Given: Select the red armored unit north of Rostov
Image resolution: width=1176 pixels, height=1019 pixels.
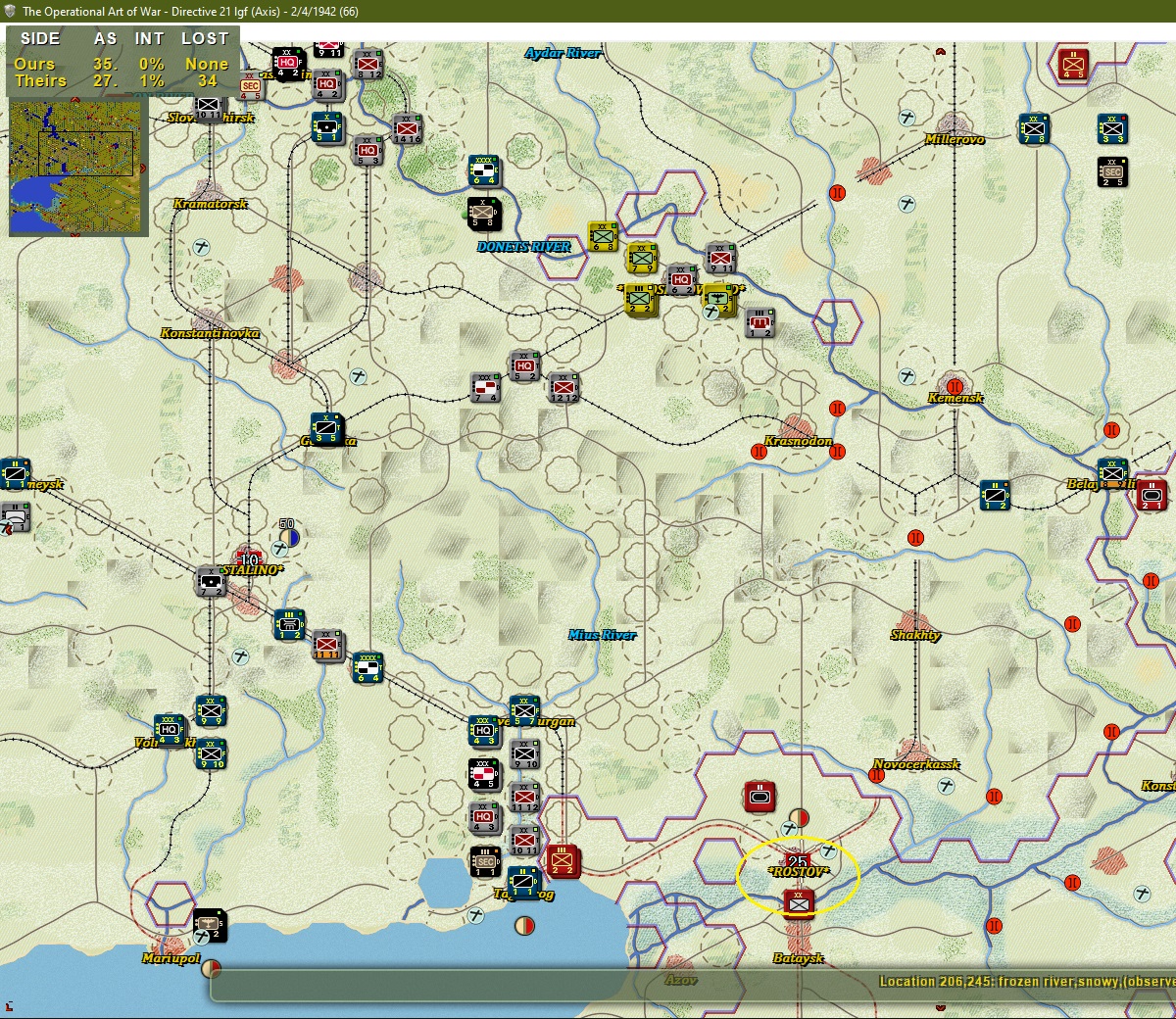Looking at the screenshot, I should pyautogui.click(x=759, y=797).
